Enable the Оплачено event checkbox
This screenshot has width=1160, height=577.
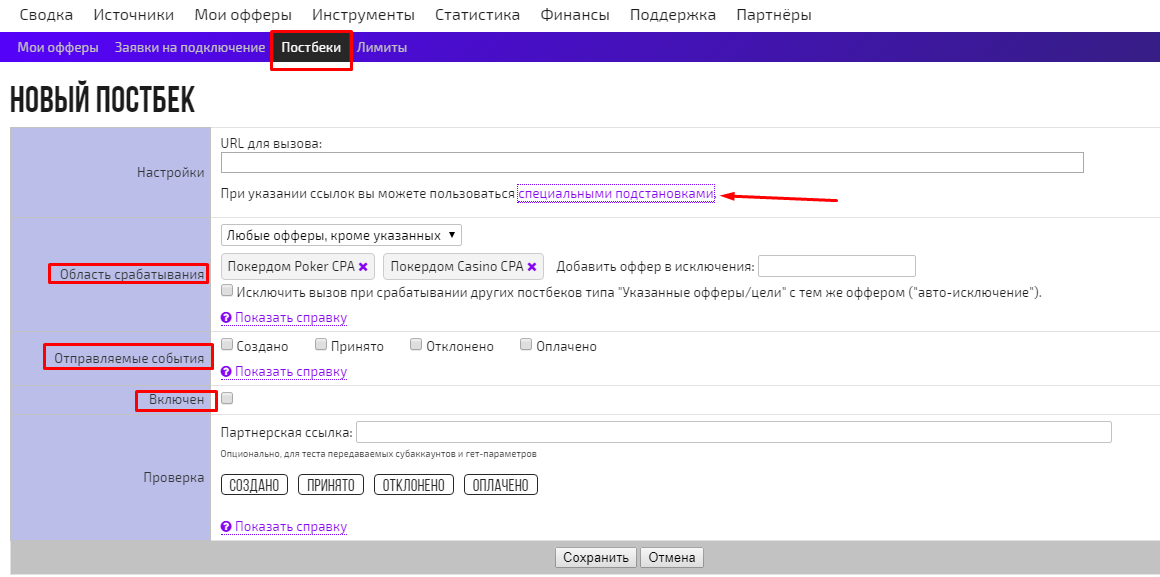point(525,344)
